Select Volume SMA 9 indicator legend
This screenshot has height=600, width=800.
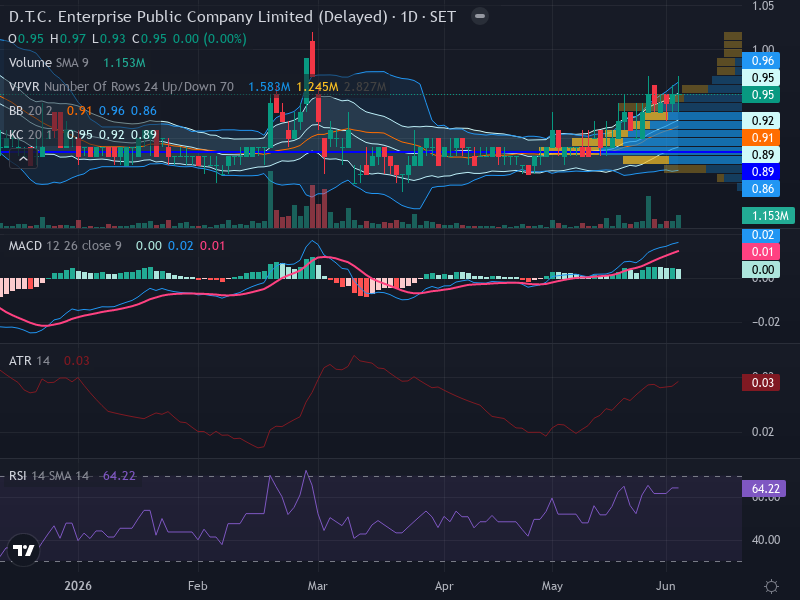click(x=48, y=63)
